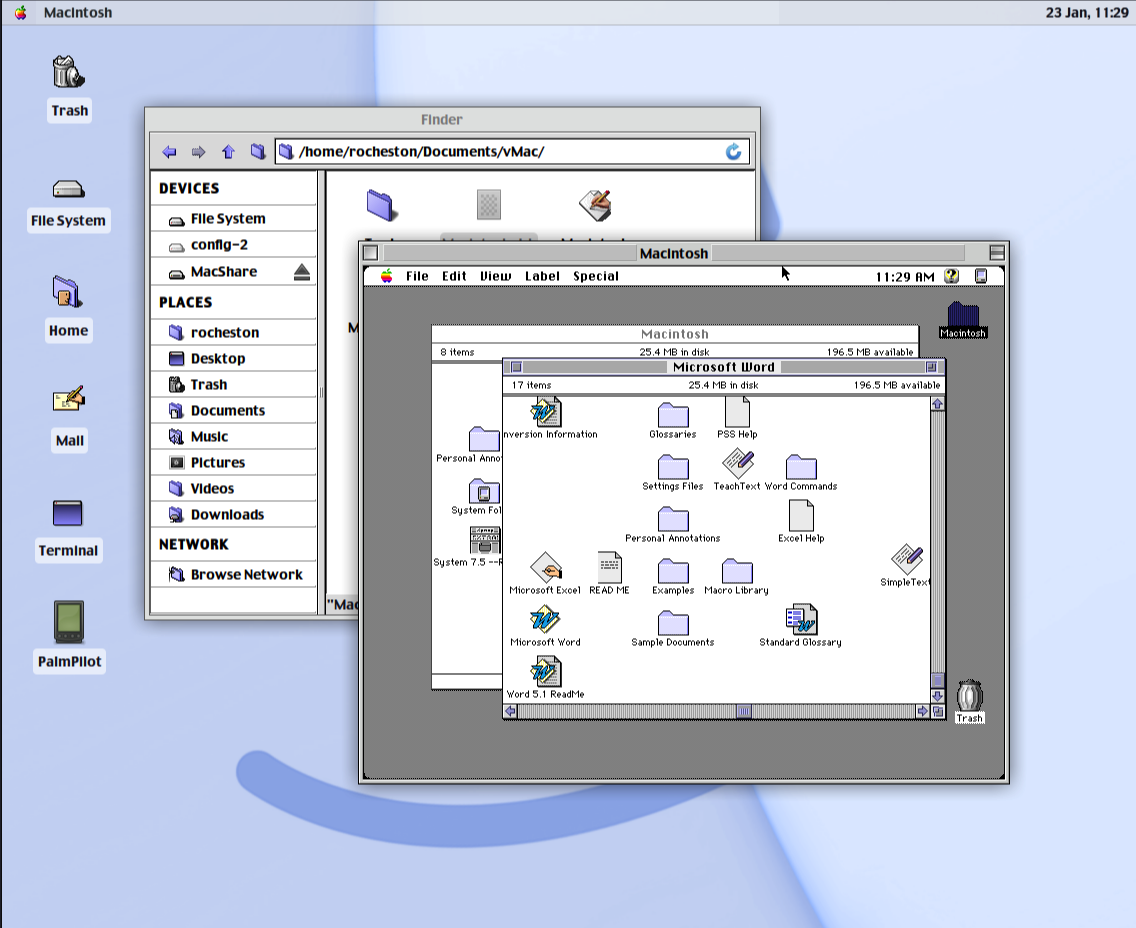The width and height of the screenshot is (1136, 928).
Task: Go to Downloads in Places sidebar
Action: (x=227, y=515)
